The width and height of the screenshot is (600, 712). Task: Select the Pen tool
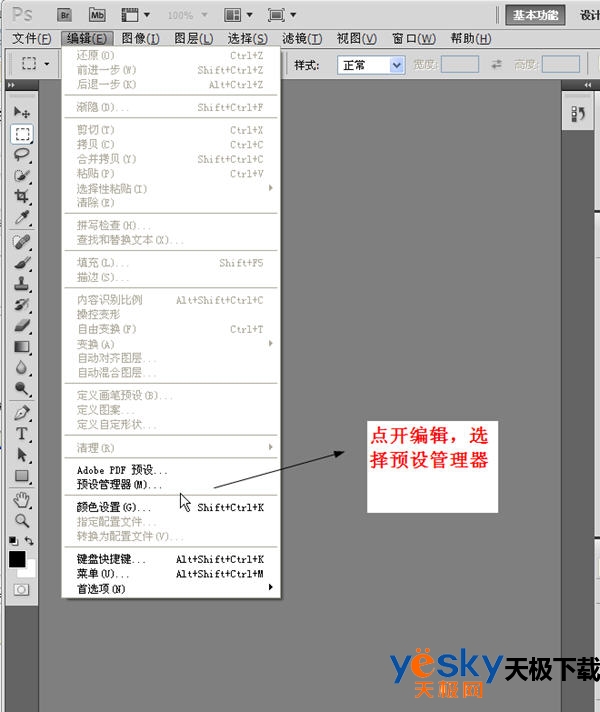coord(21,413)
